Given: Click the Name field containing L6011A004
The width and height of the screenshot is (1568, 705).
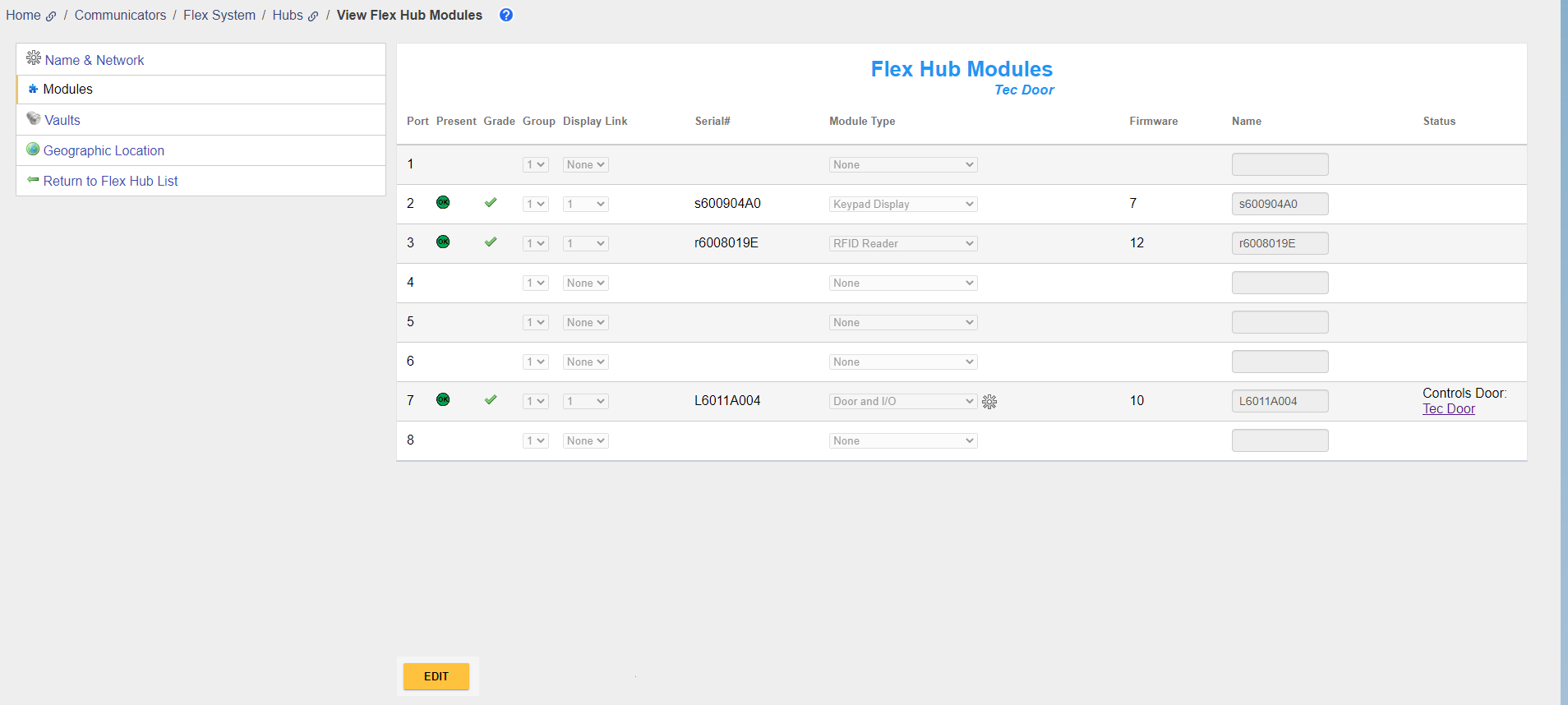Looking at the screenshot, I should 1279,402.
